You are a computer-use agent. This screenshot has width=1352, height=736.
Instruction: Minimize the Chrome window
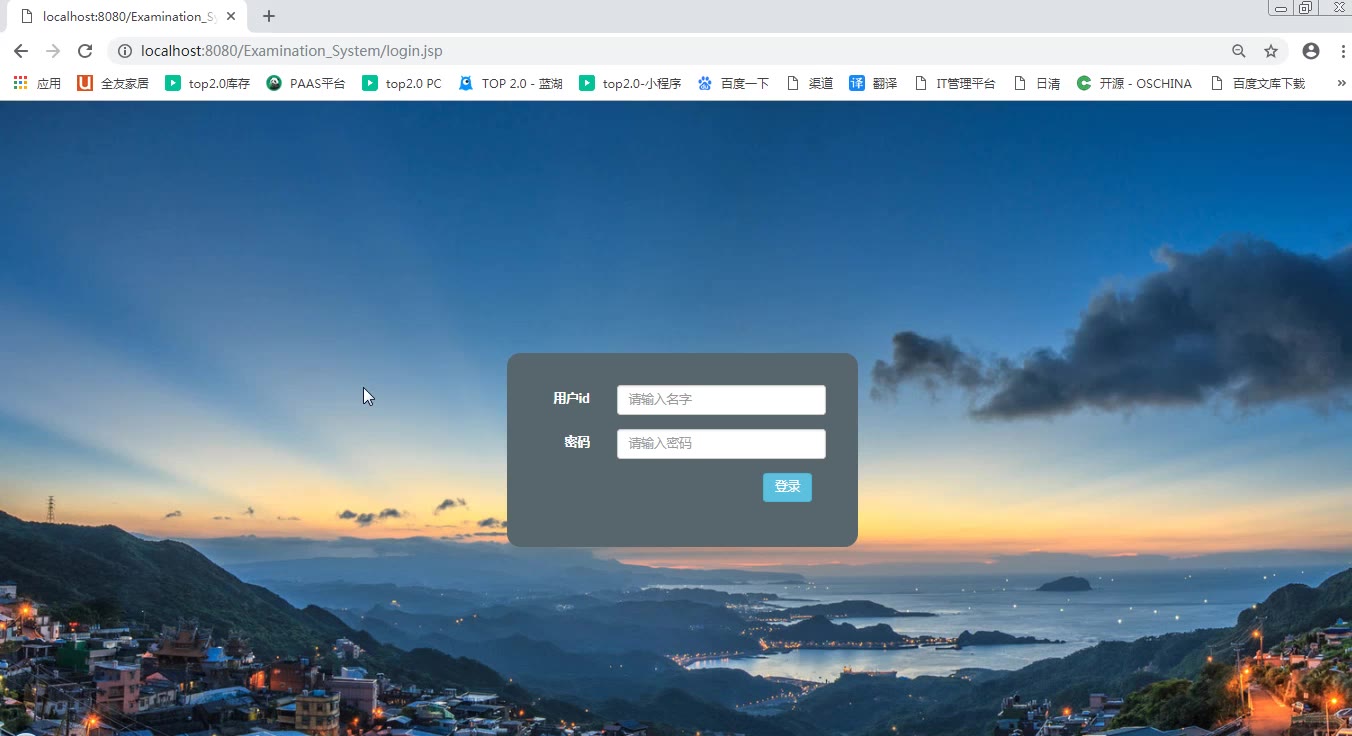[1280, 8]
